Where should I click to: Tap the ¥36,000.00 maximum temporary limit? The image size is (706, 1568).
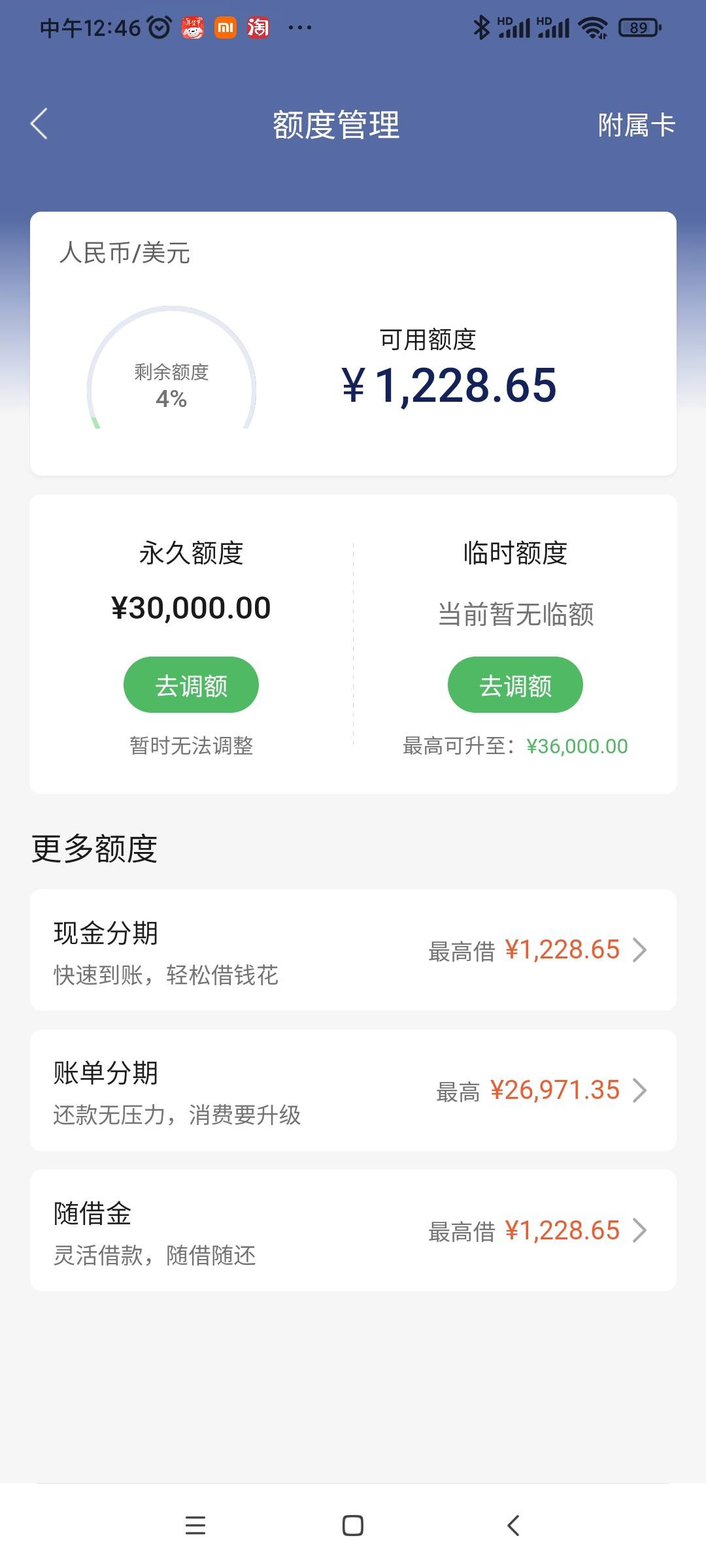click(577, 746)
